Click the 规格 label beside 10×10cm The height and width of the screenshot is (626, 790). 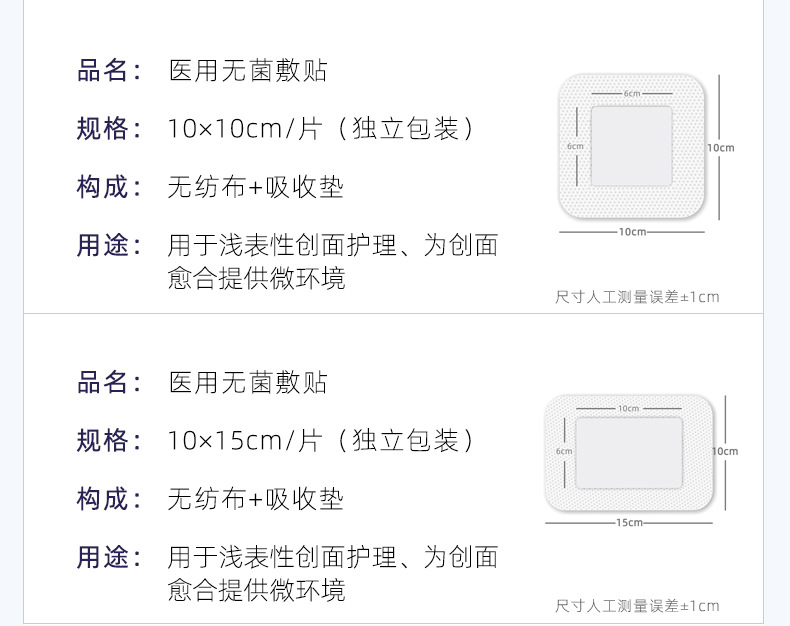(103, 129)
